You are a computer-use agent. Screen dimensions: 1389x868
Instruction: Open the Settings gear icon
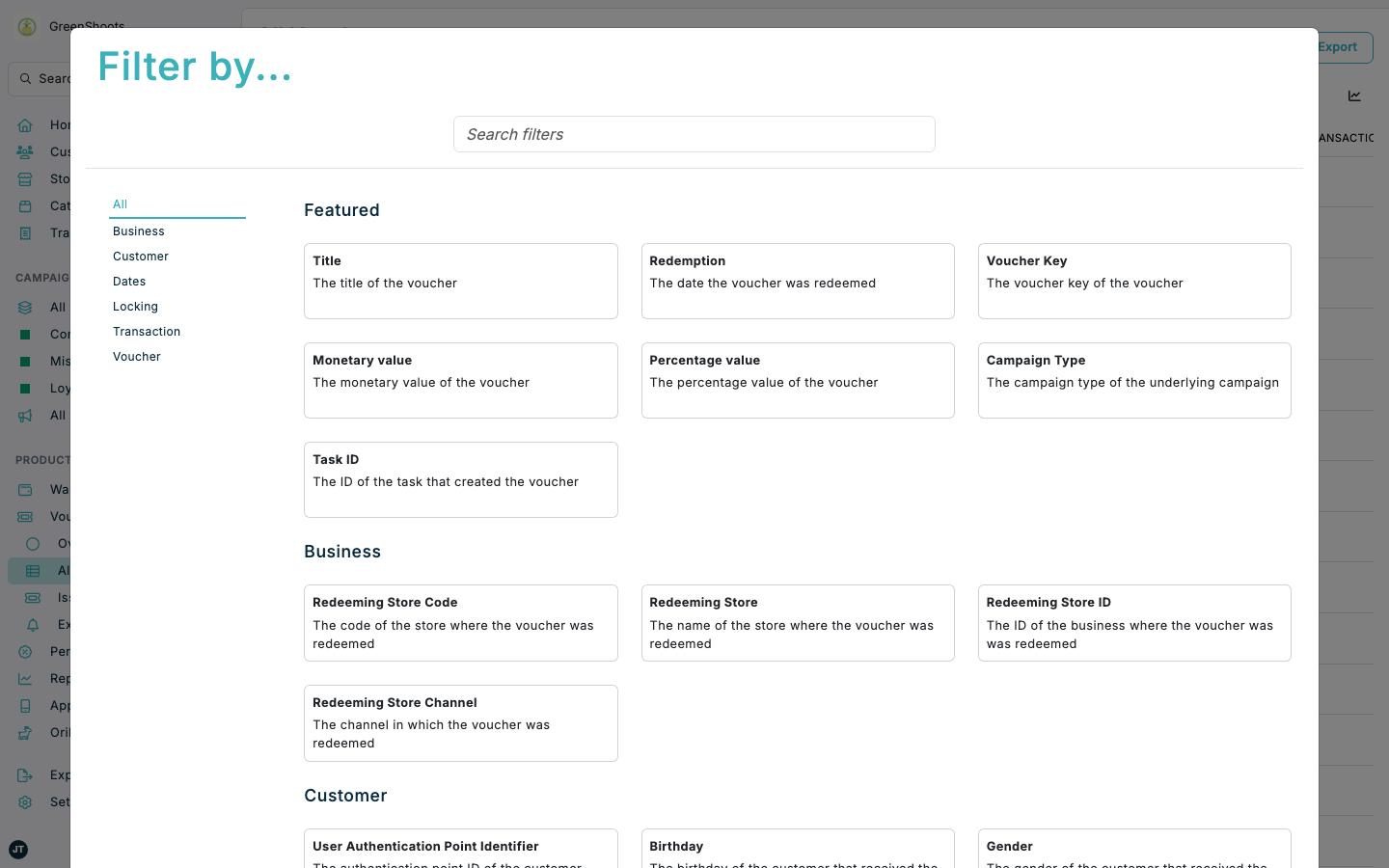pyautogui.click(x=26, y=801)
